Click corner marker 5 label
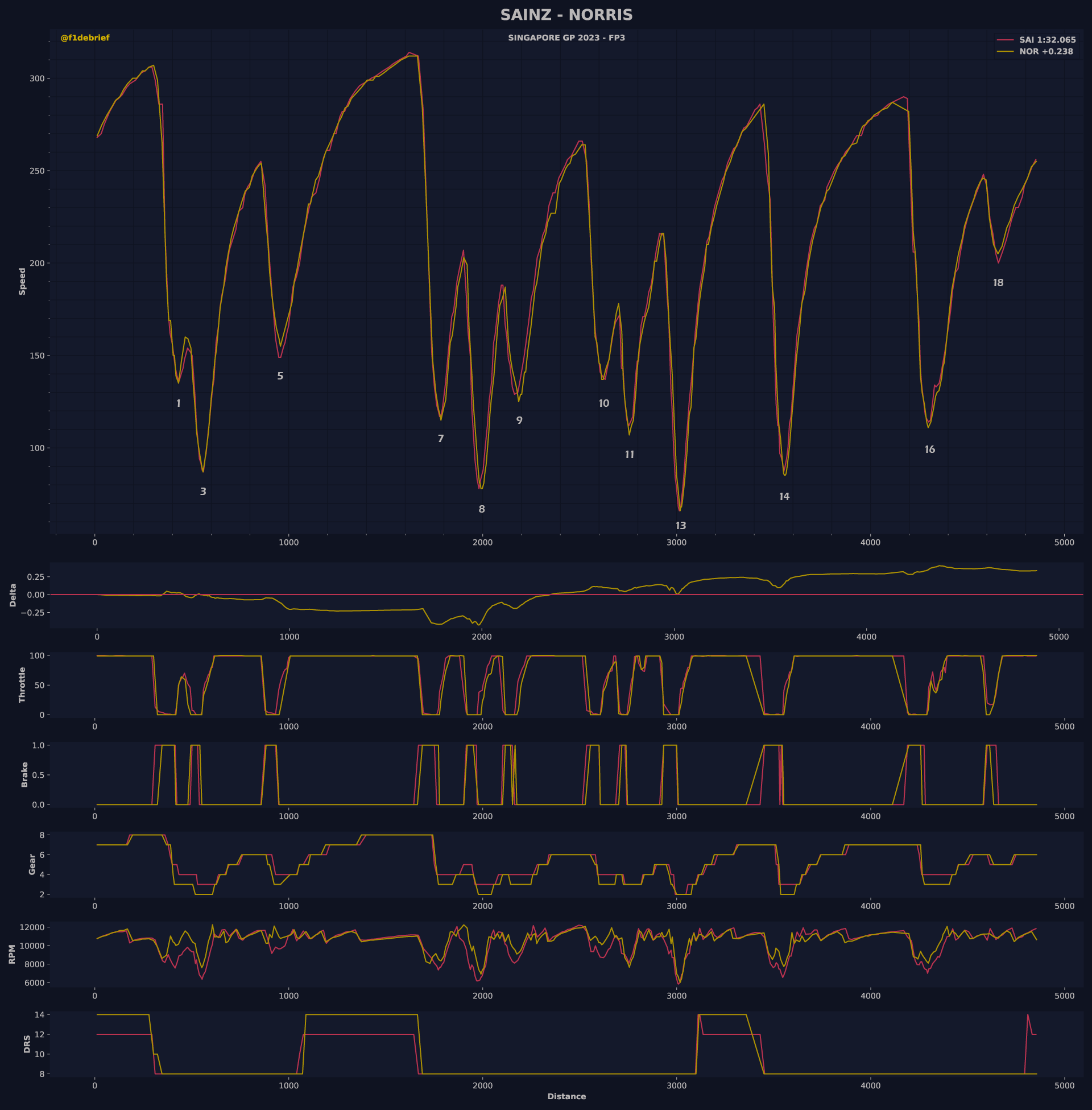The height and width of the screenshot is (1110, 1092). (x=280, y=376)
